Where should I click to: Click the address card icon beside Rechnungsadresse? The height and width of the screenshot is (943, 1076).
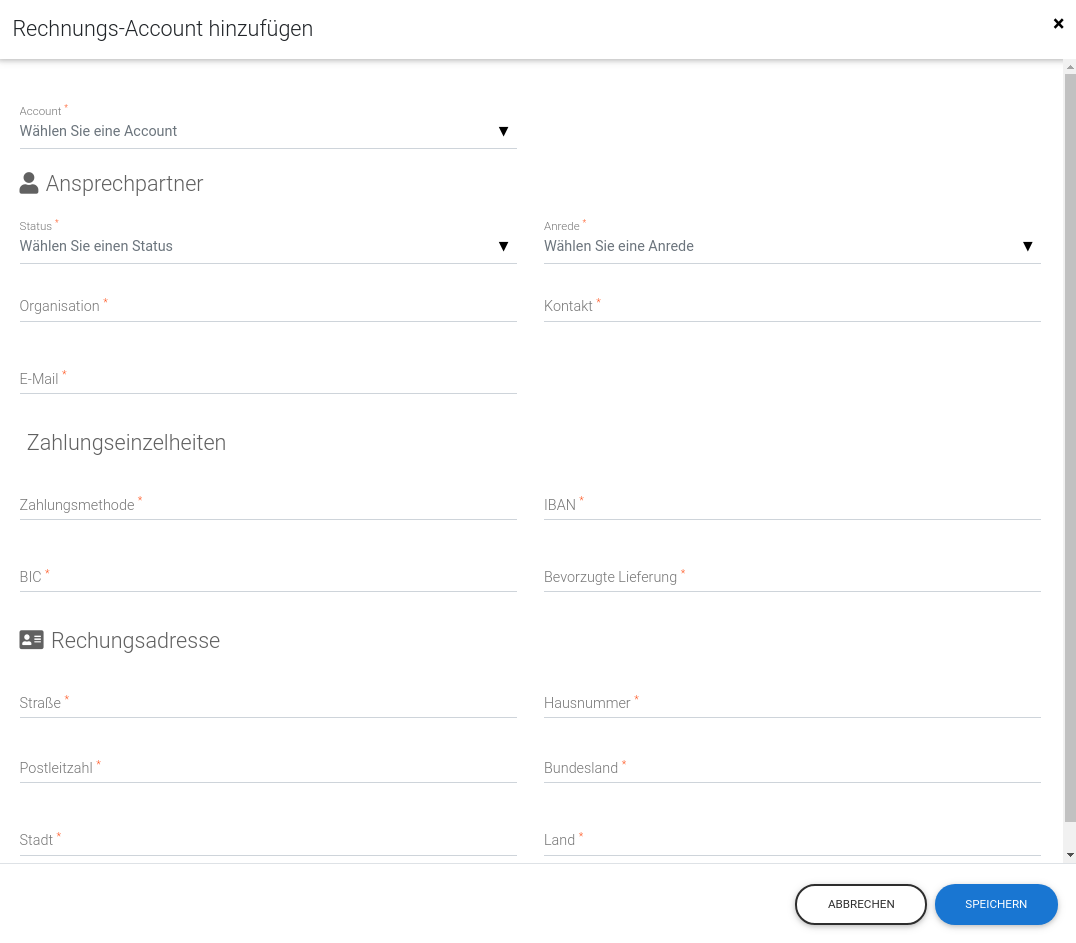[x=32, y=640]
